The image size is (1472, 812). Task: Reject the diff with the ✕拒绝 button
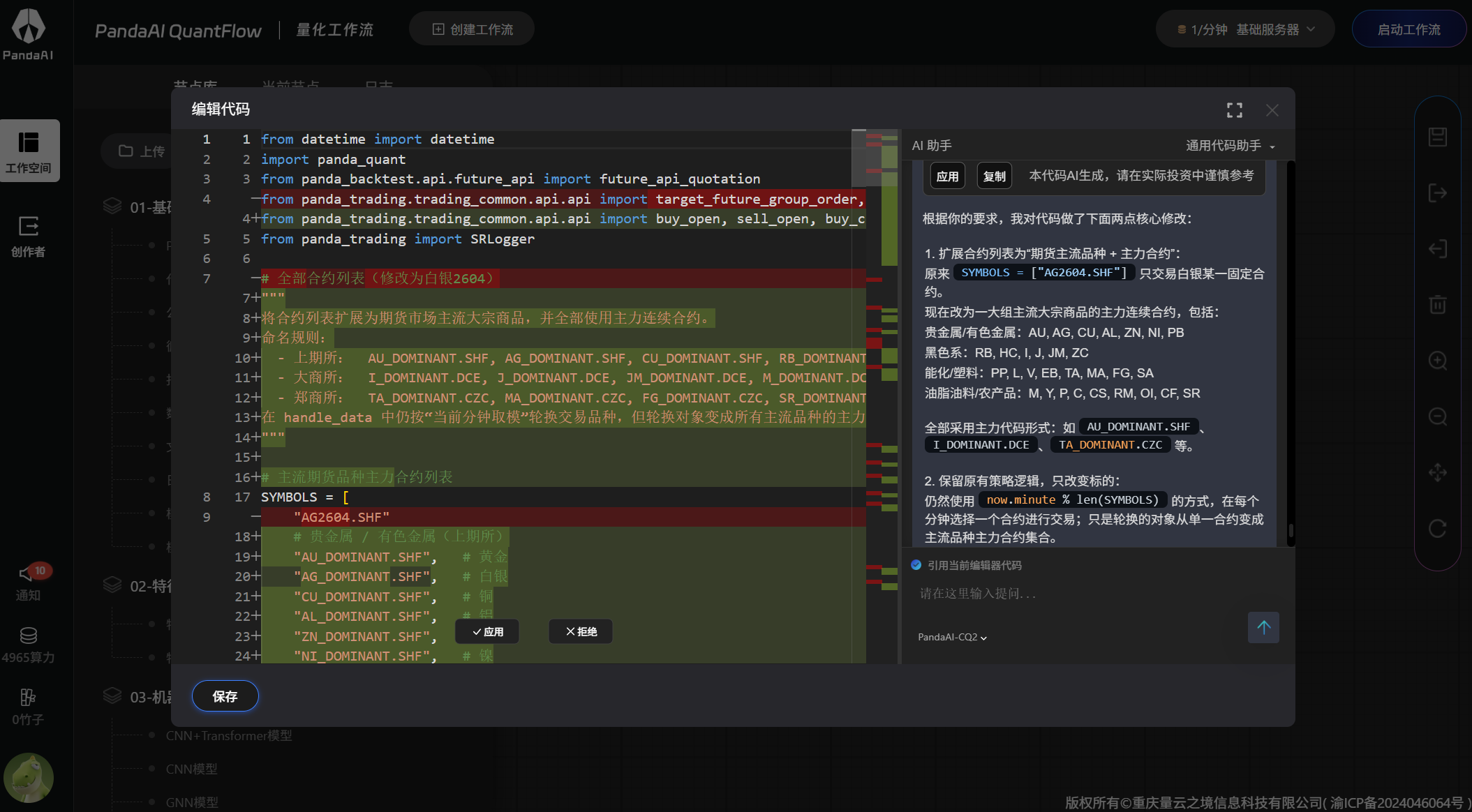(581, 631)
